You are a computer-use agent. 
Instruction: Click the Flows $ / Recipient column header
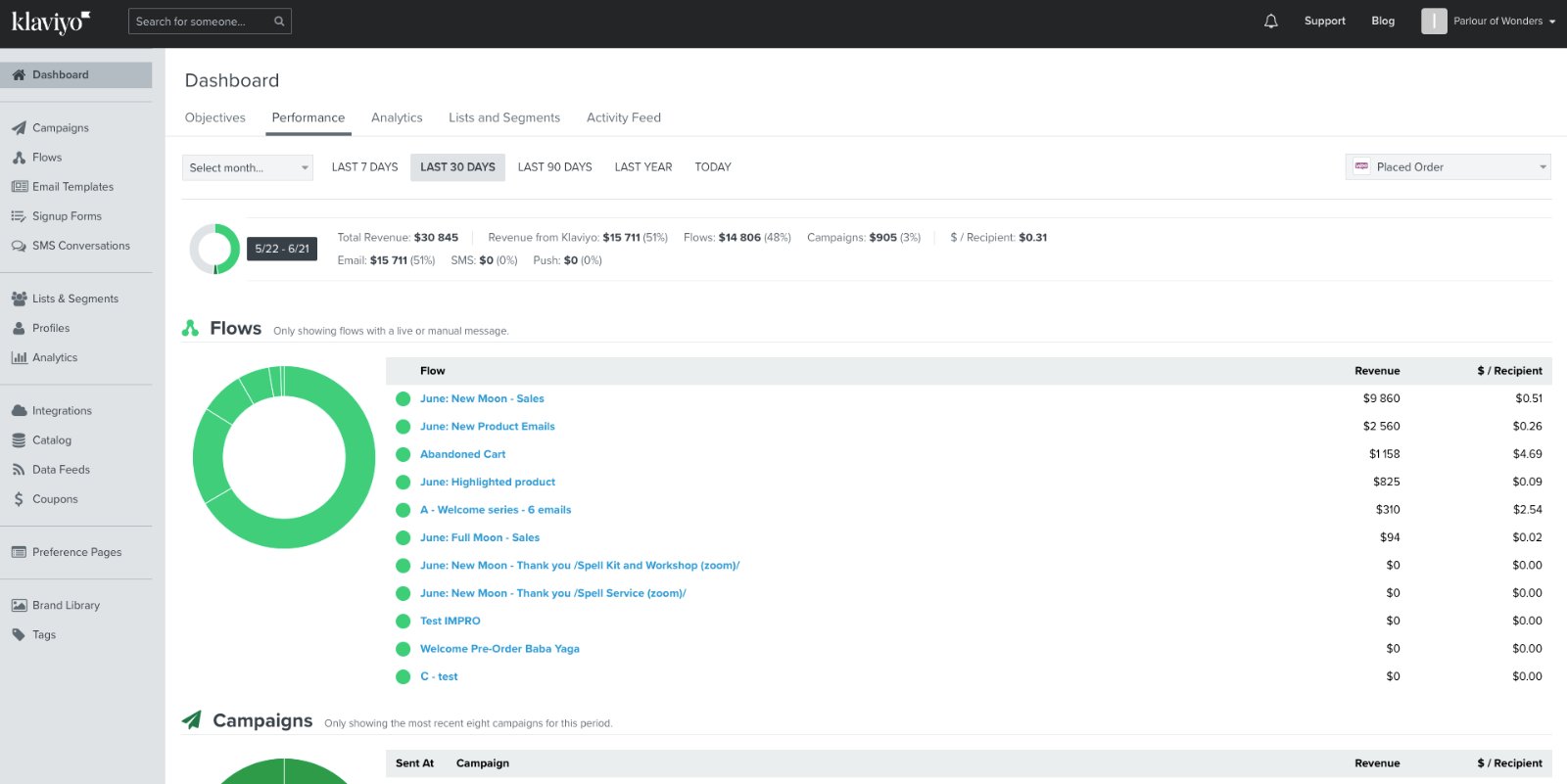coord(1509,371)
